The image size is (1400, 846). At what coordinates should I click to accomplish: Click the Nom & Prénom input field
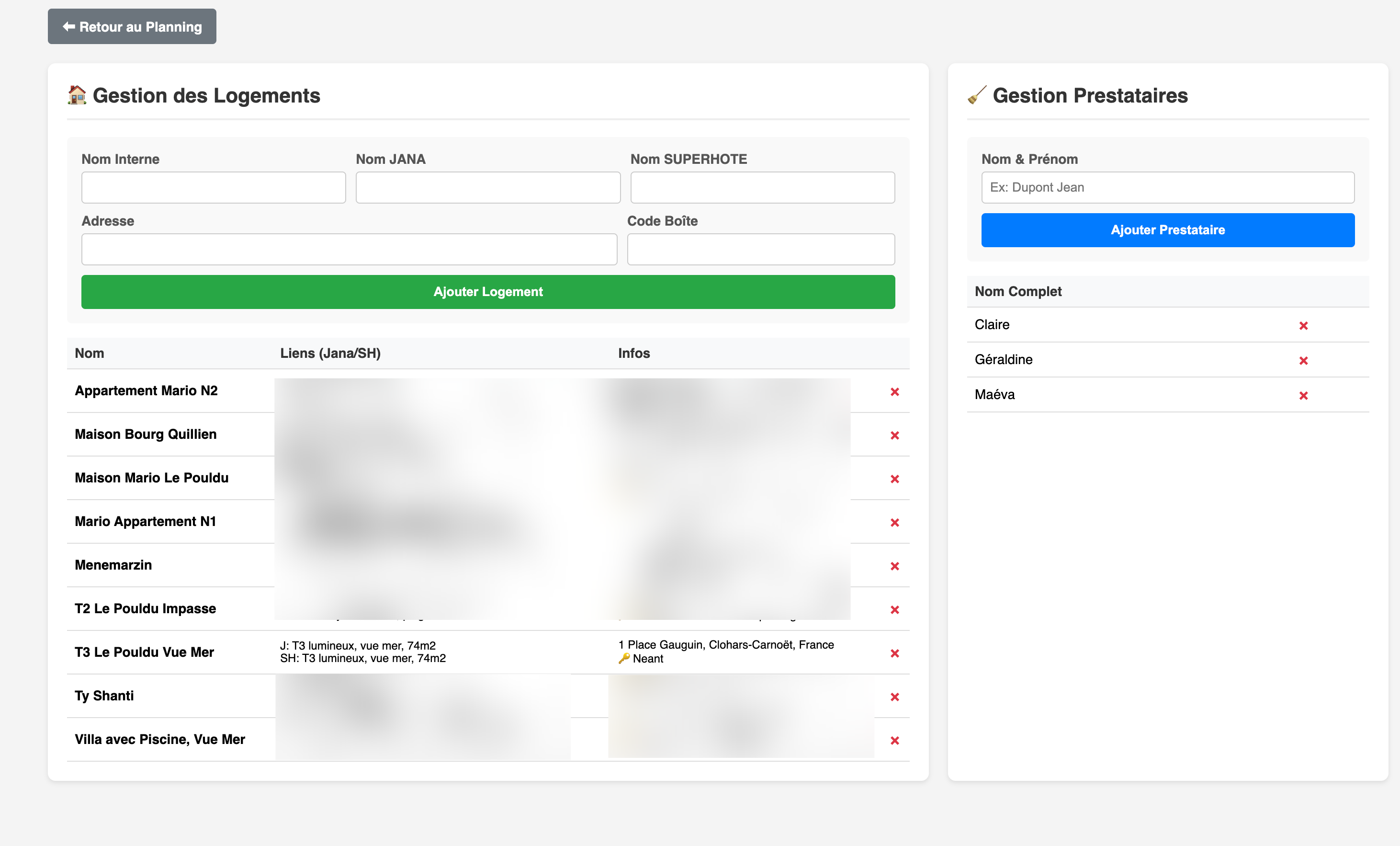tap(1168, 187)
